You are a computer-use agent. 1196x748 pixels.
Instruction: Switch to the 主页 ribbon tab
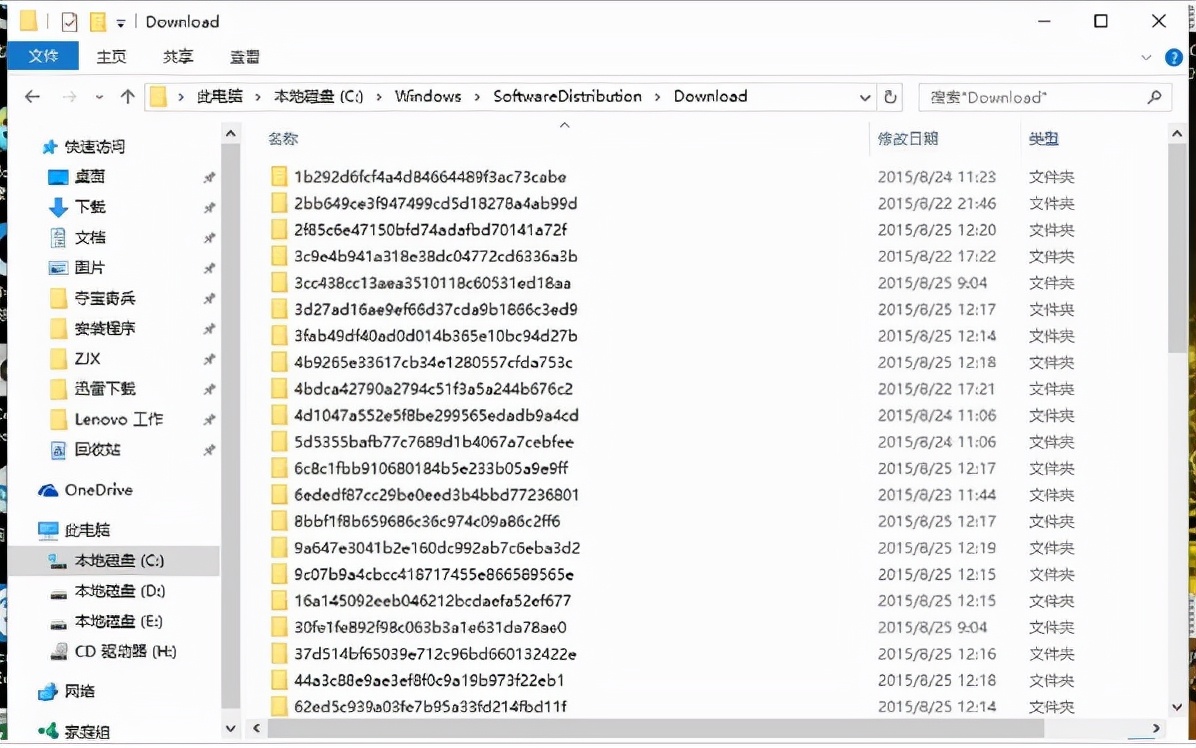pyautogui.click(x=111, y=57)
